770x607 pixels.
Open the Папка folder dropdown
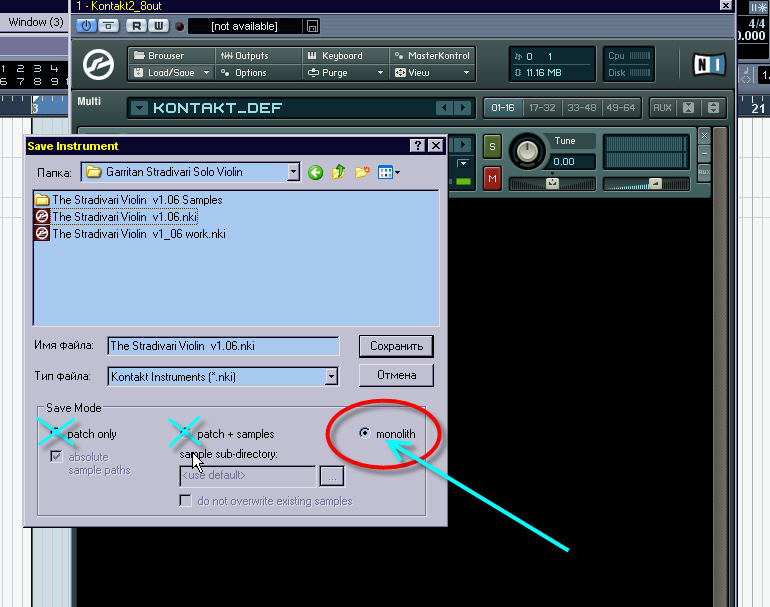293,172
